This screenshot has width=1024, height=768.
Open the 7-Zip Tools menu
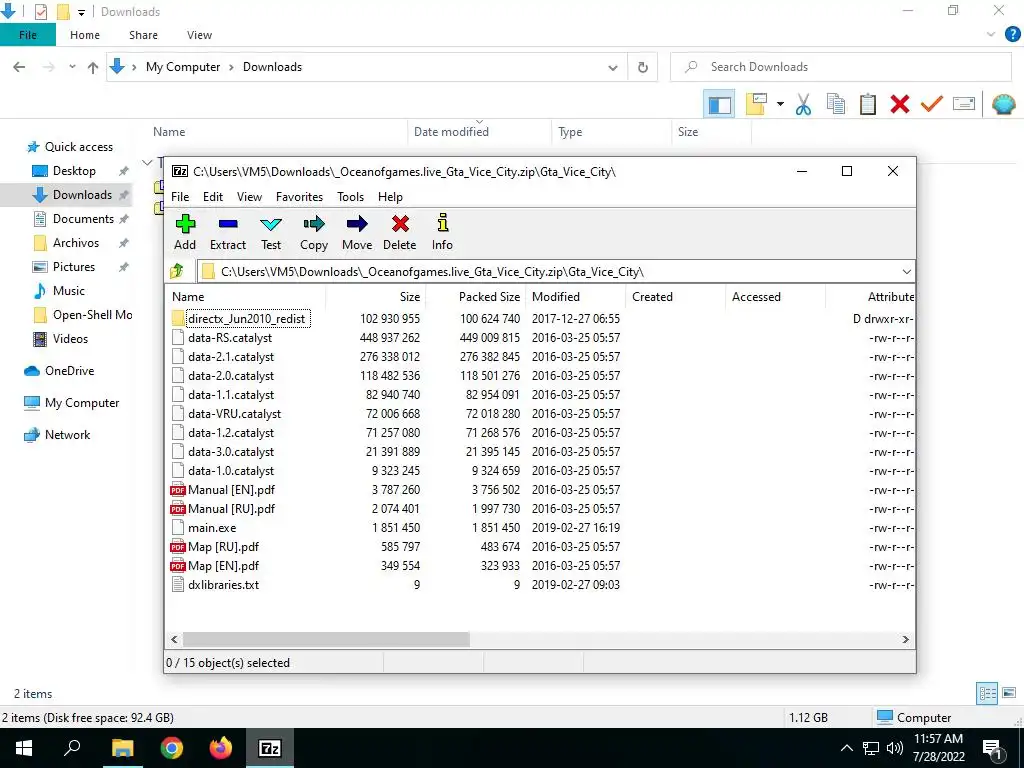coord(350,197)
